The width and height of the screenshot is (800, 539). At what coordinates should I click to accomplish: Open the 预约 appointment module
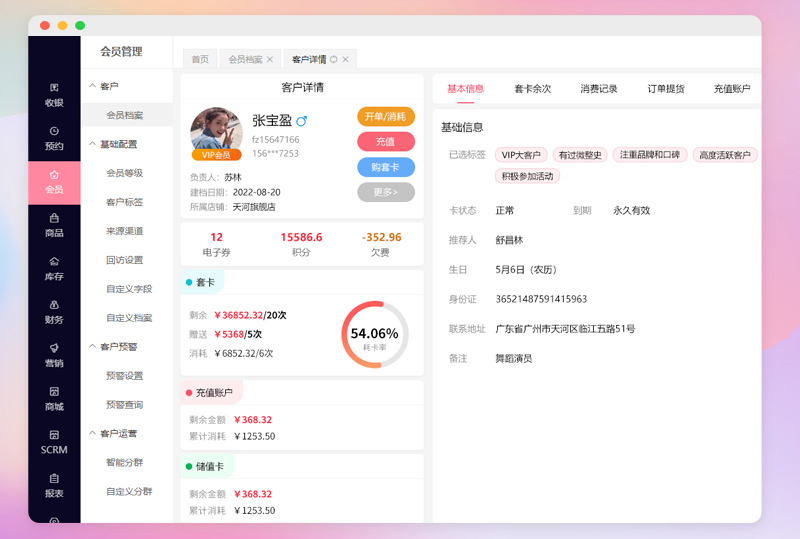[54, 138]
